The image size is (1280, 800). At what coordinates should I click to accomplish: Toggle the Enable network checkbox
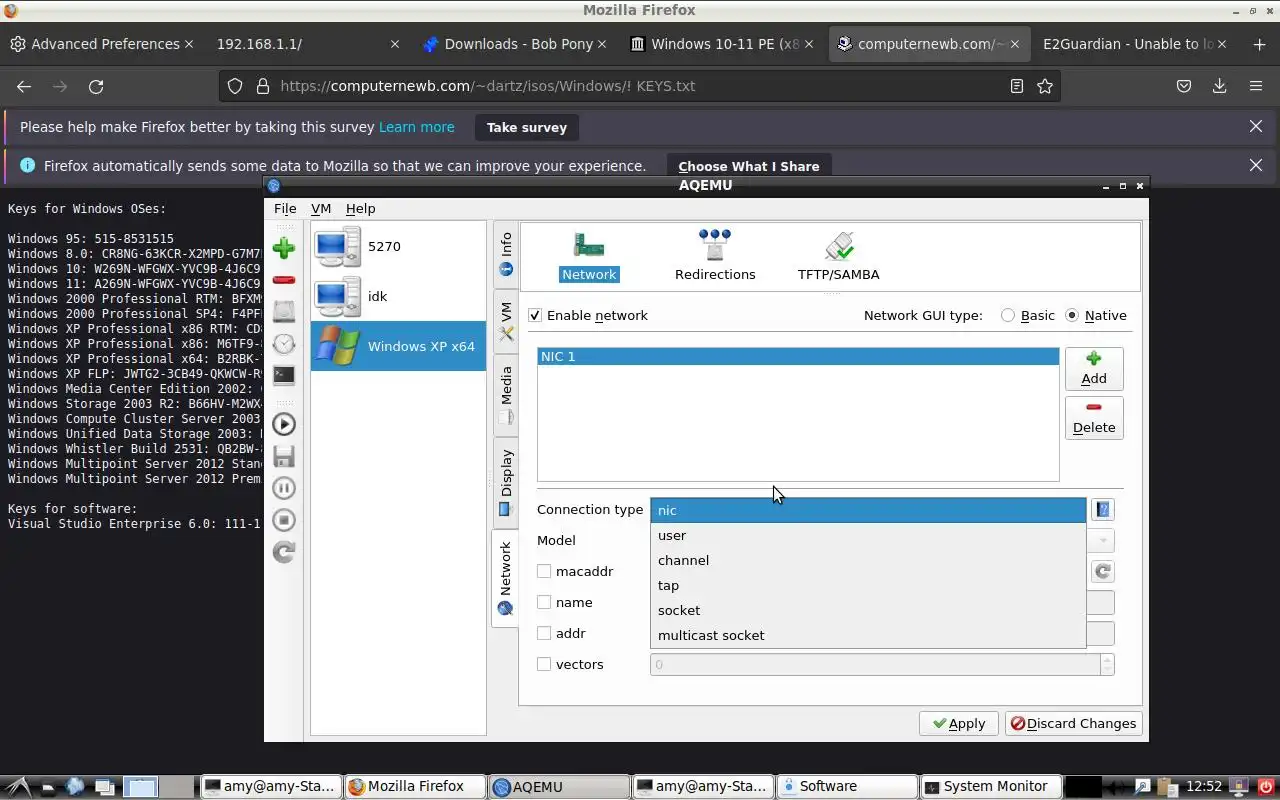tap(535, 315)
